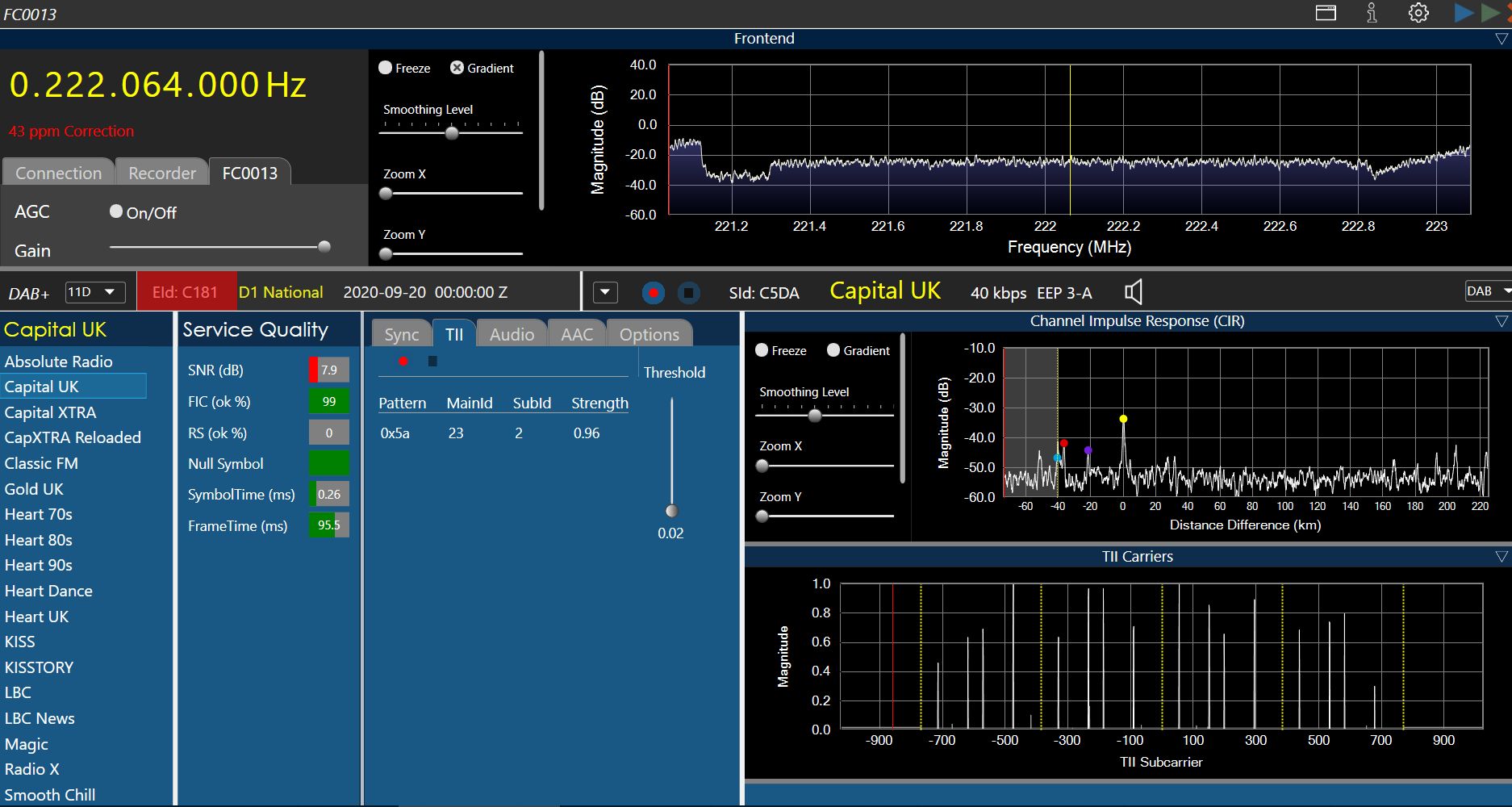
Task: Select the Heart 80s service
Action: (39, 540)
